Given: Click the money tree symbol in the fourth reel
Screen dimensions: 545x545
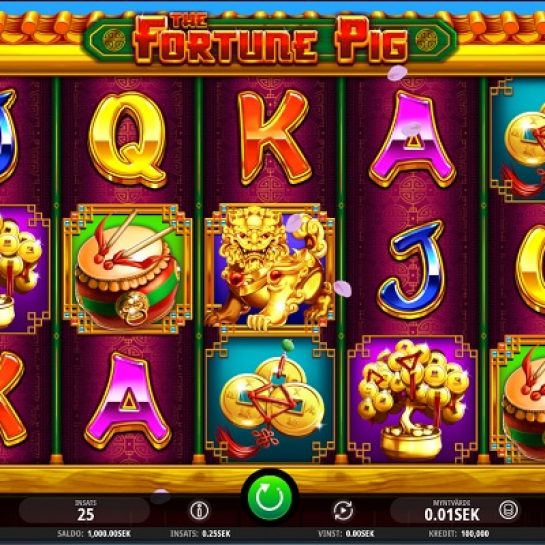Looking at the screenshot, I should (413, 398).
